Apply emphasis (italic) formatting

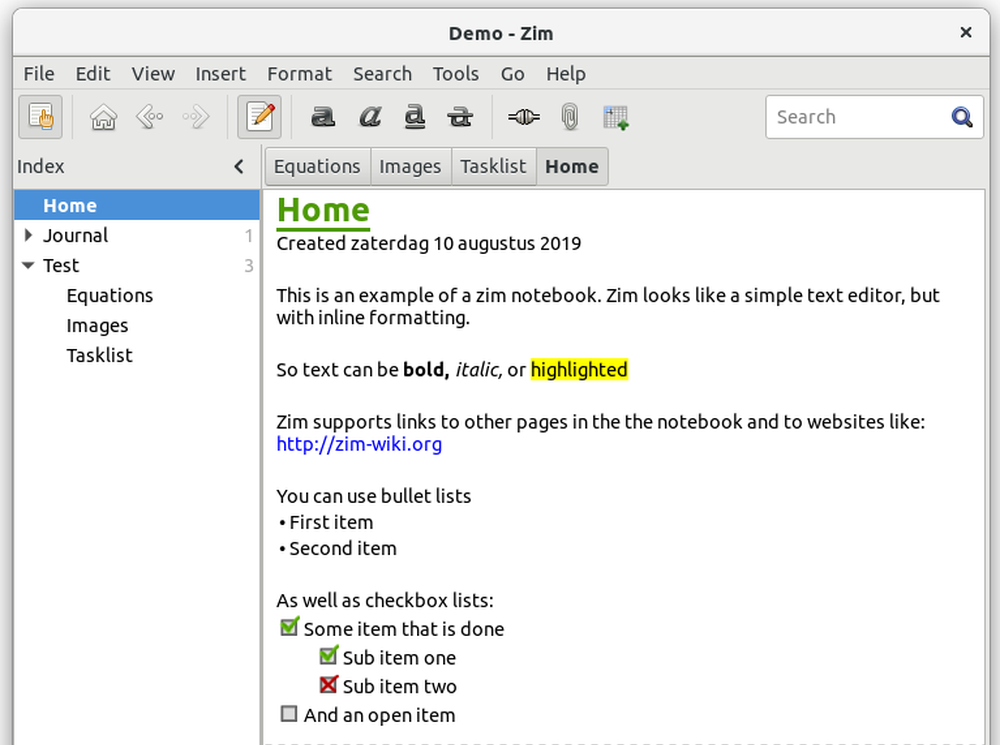370,117
